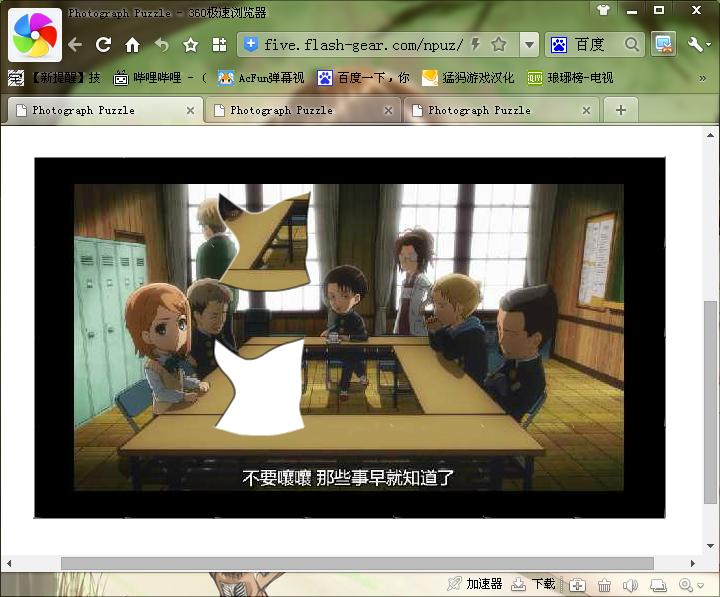Image resolution: width=720 pixels, height=597 pixels.
Task: Go to the browser home page icon
Action: [x=132, y=45]
